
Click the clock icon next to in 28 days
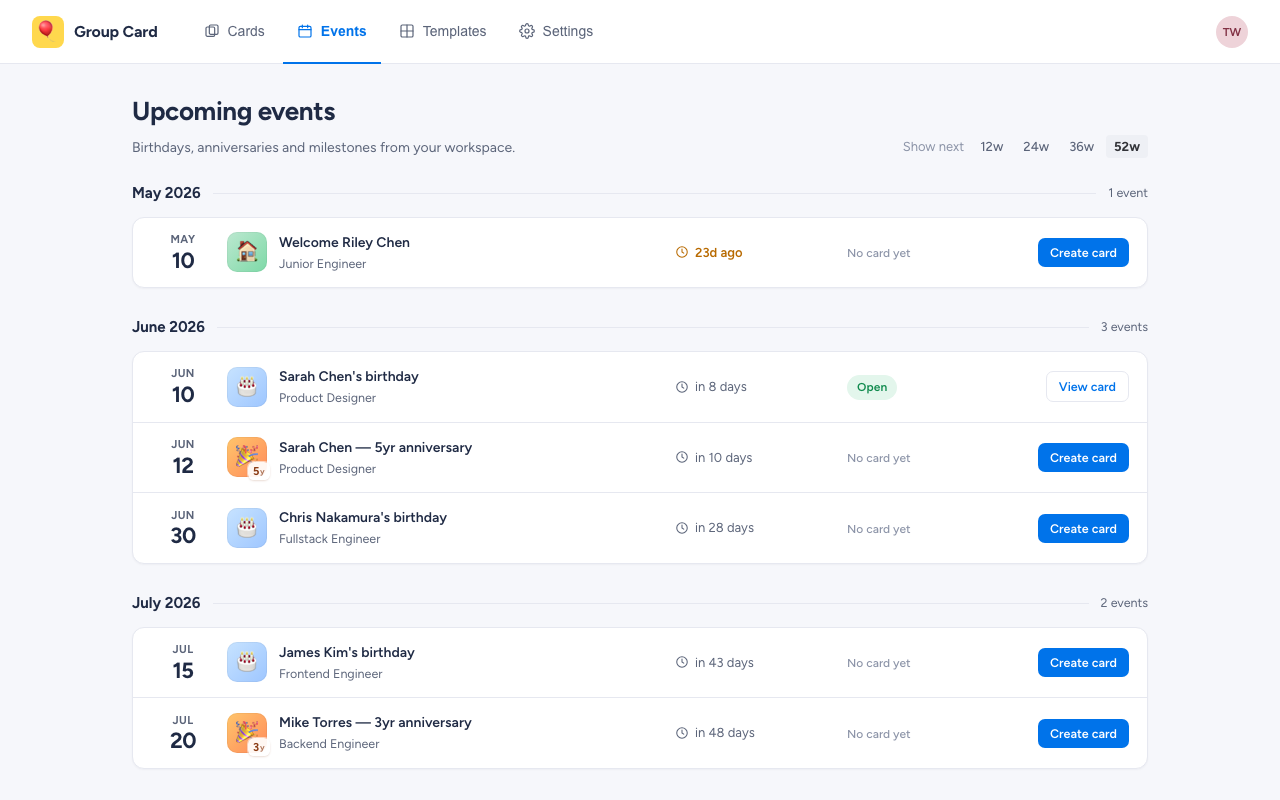pyautogui.click(x=682, y=528)
